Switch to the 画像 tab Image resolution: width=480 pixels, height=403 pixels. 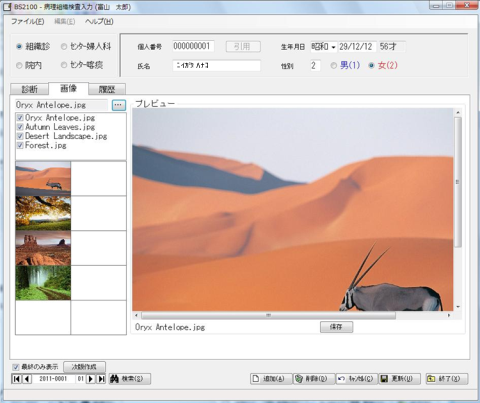(68, 88)
